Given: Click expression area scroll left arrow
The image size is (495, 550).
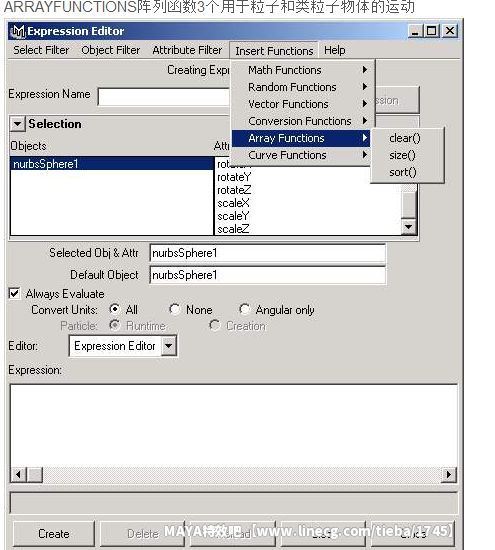Looking at the screenshot, I should tap(19, 475).
